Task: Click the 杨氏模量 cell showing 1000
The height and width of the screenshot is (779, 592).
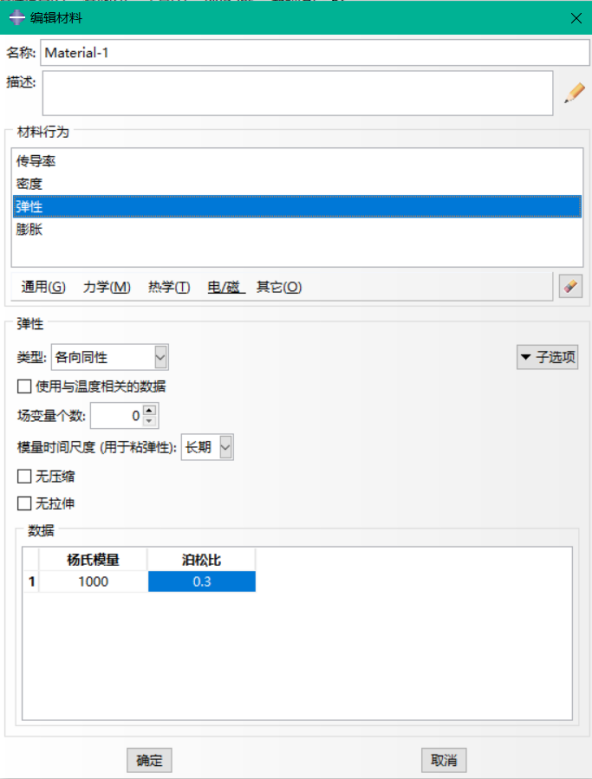Action: click(93, 581)
